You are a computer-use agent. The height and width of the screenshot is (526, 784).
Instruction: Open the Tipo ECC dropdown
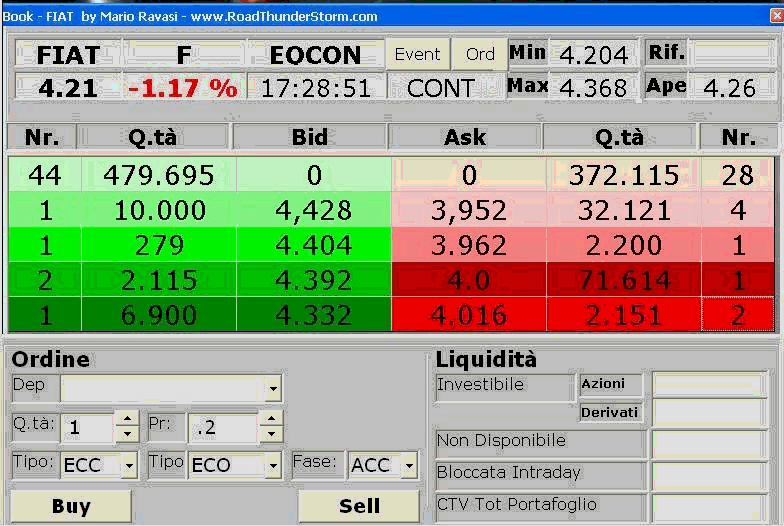129,466
